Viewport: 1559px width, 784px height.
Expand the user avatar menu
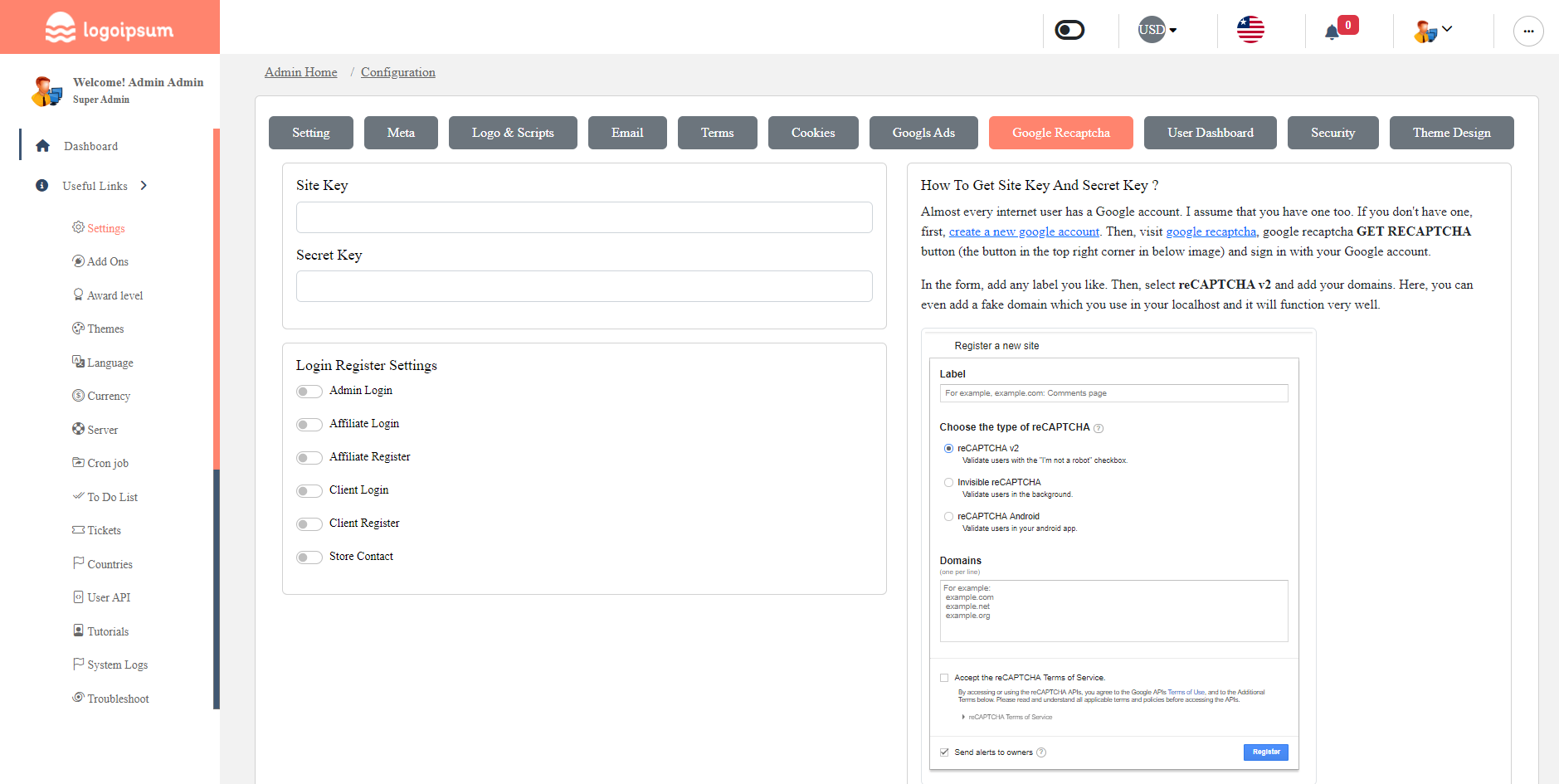1434,30
